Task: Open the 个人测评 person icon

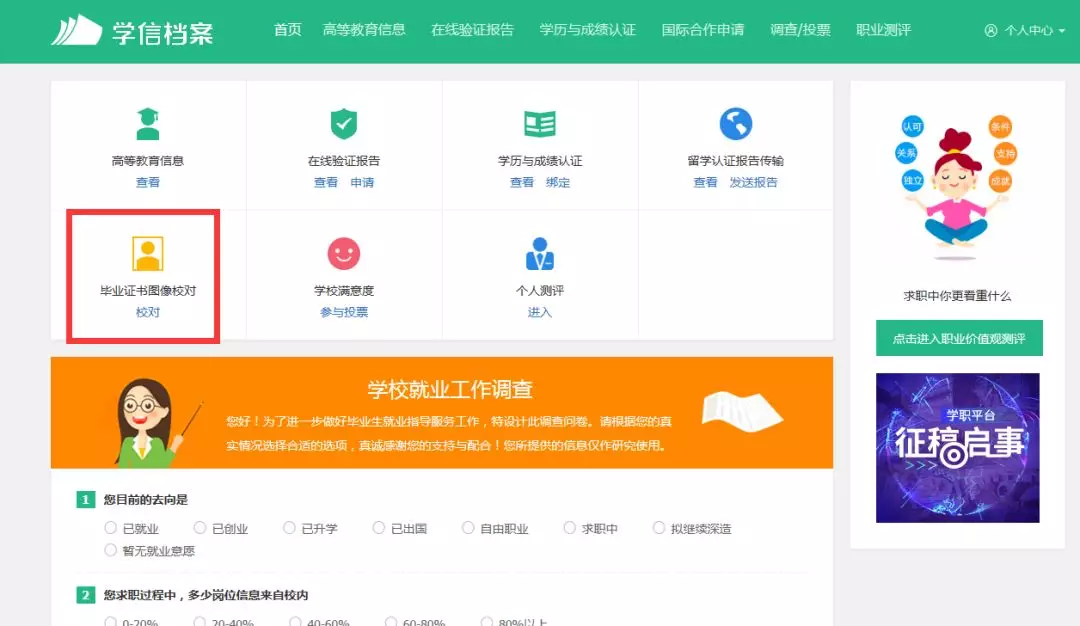Action: coord(540,254)
